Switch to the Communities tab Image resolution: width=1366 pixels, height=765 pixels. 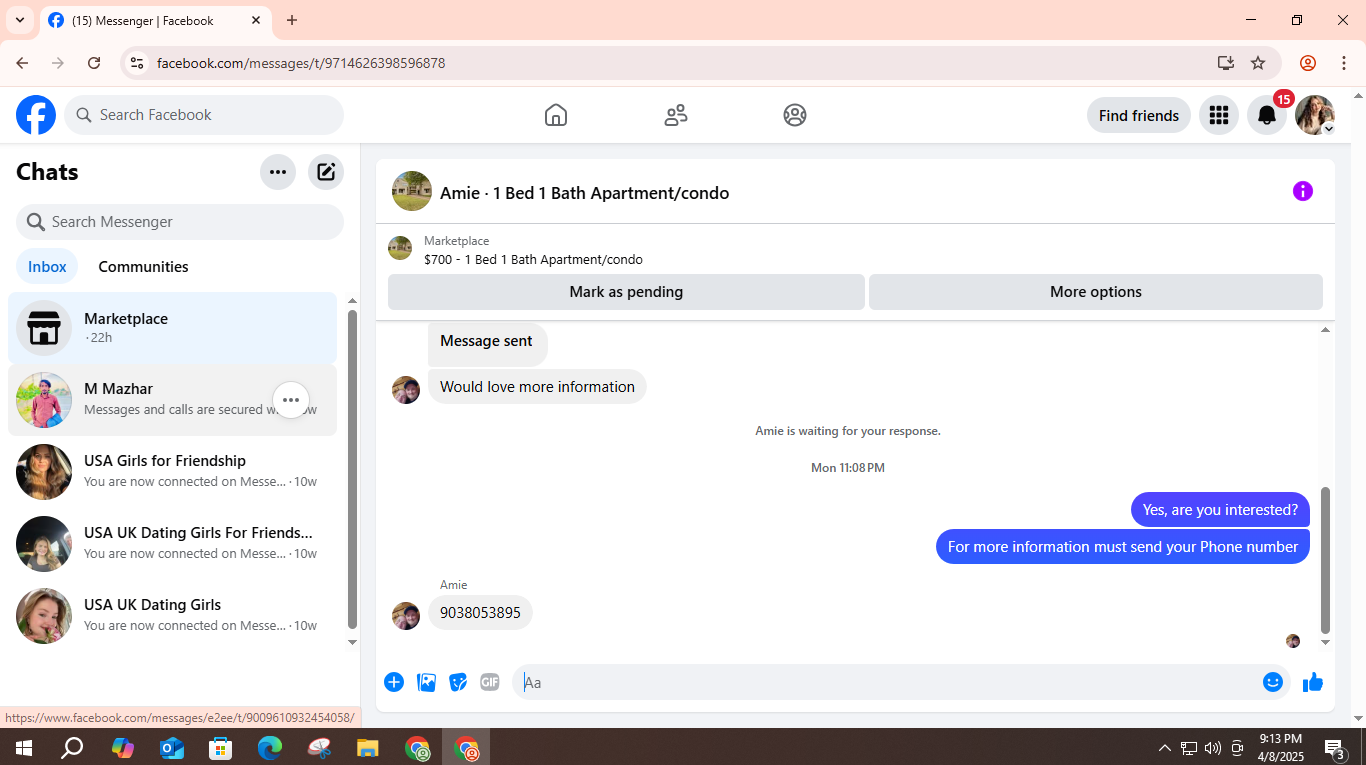pos(143,267)
